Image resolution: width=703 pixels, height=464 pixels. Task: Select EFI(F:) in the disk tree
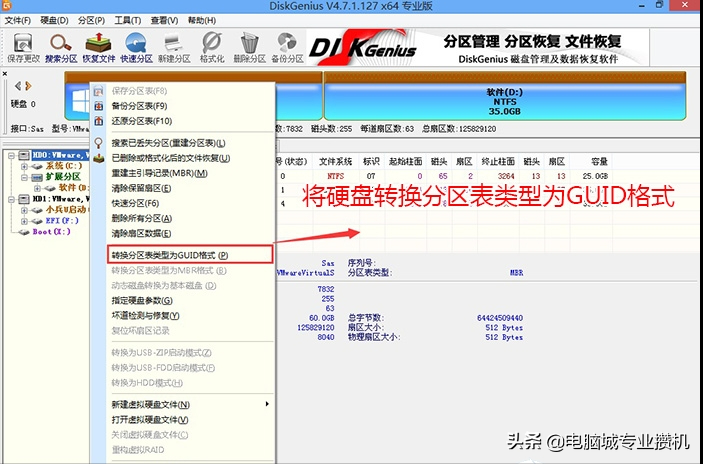pos(62,221)
